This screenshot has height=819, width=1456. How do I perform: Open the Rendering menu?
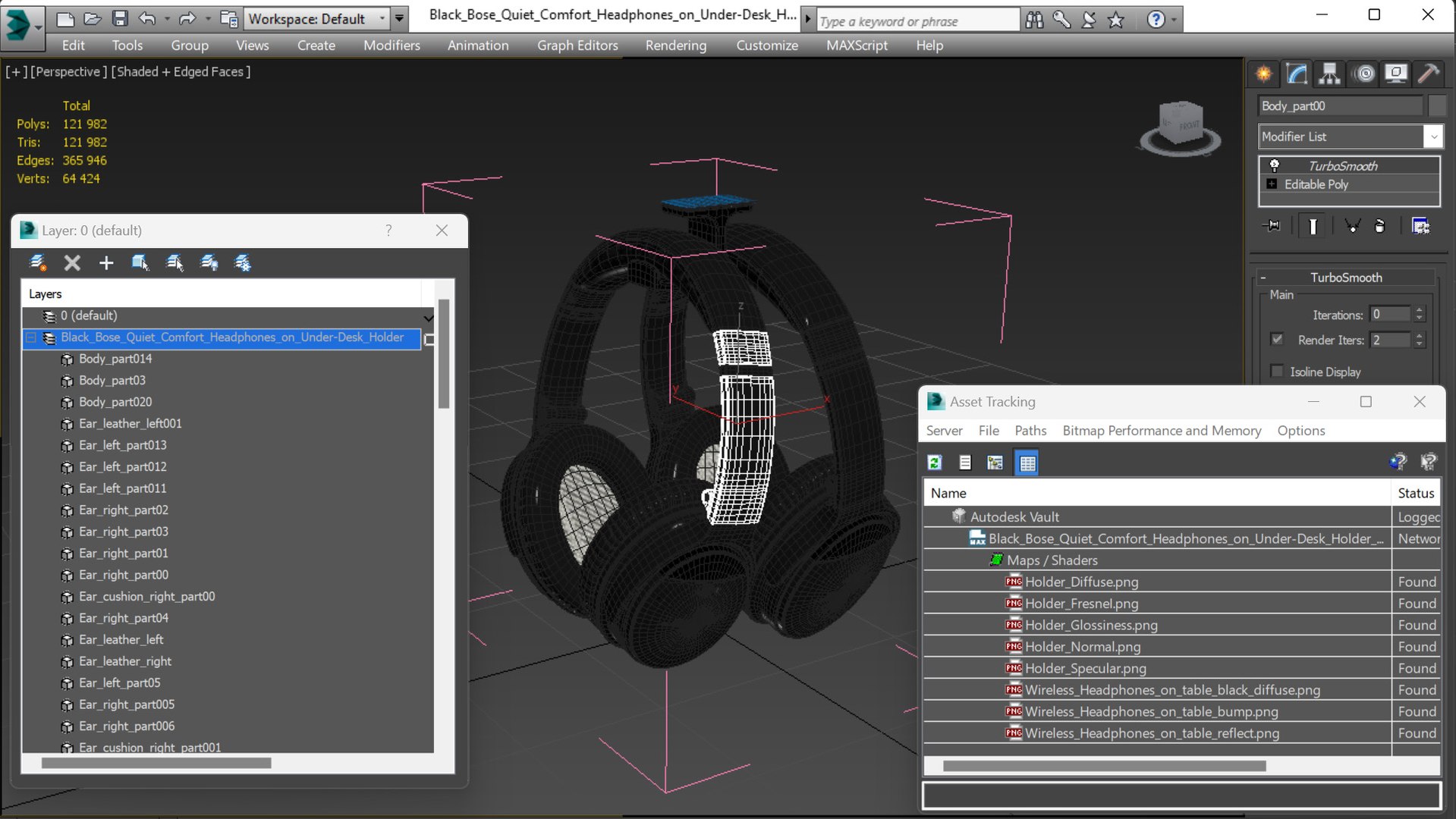pos(675,45)
